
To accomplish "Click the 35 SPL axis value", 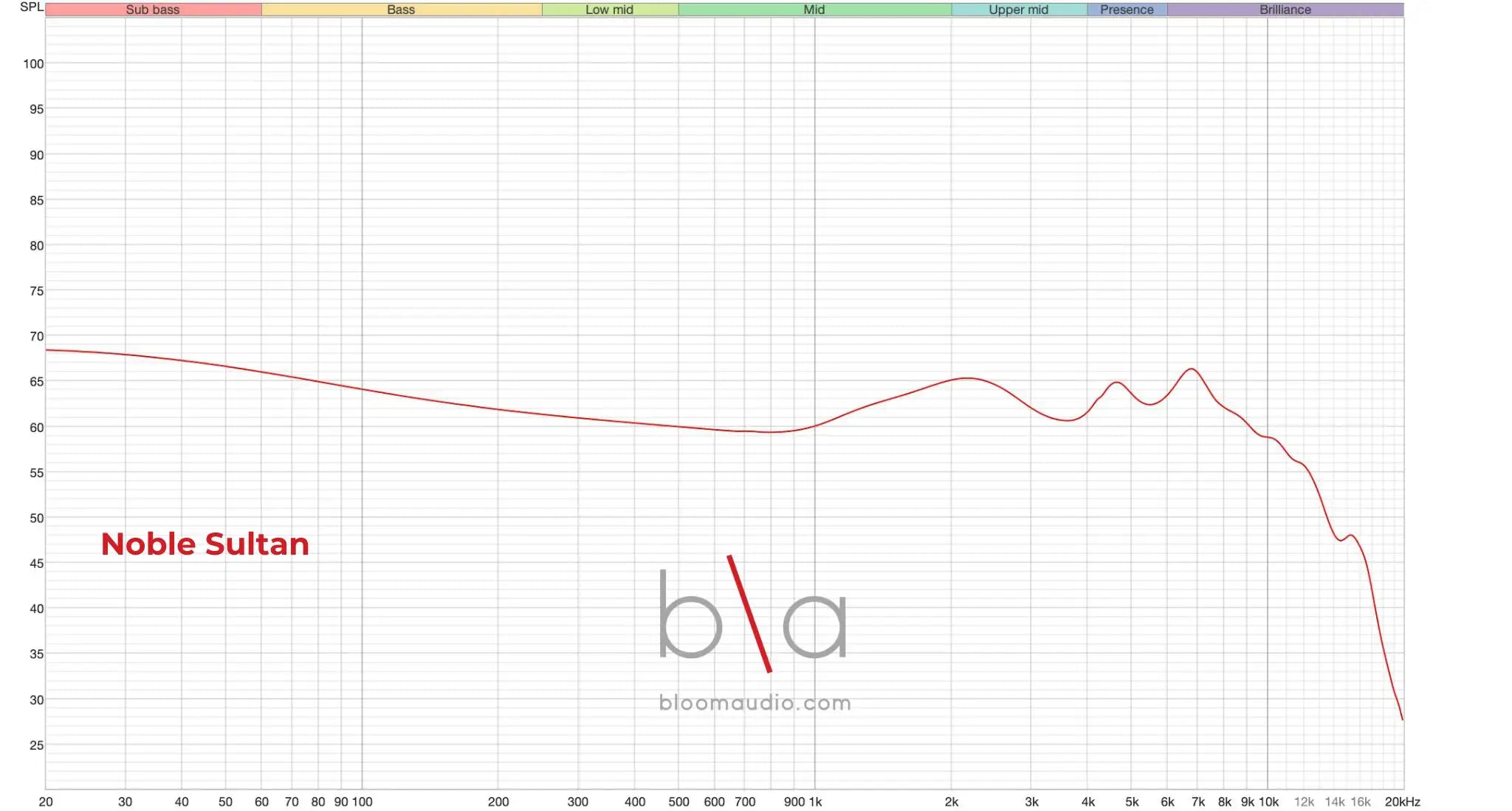I will [36, 654].
